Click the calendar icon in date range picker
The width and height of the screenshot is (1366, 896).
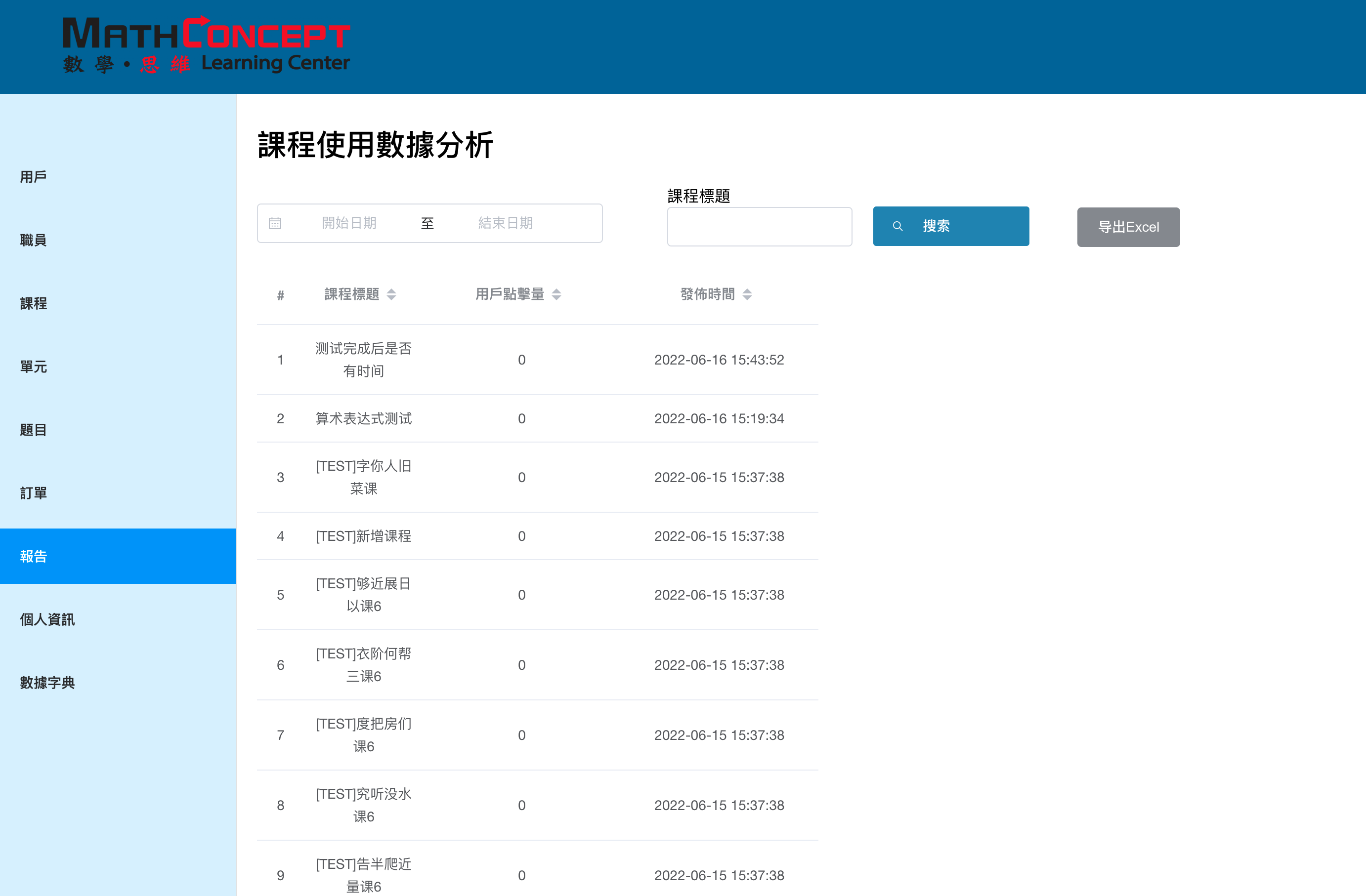tap(275, 223)
